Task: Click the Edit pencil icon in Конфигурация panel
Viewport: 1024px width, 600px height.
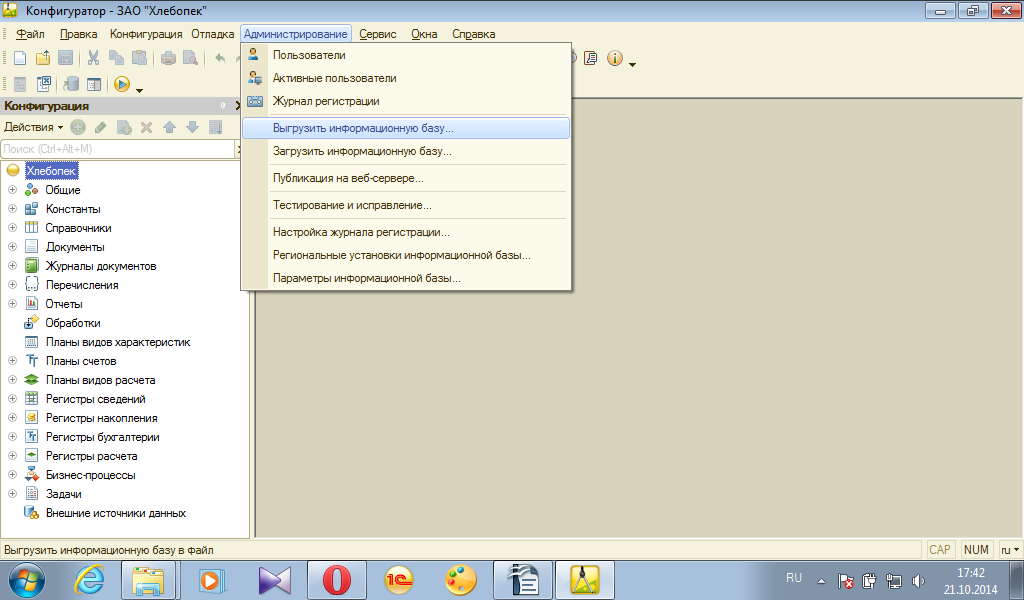Action: pyautogui.click(x=101, y=127)
